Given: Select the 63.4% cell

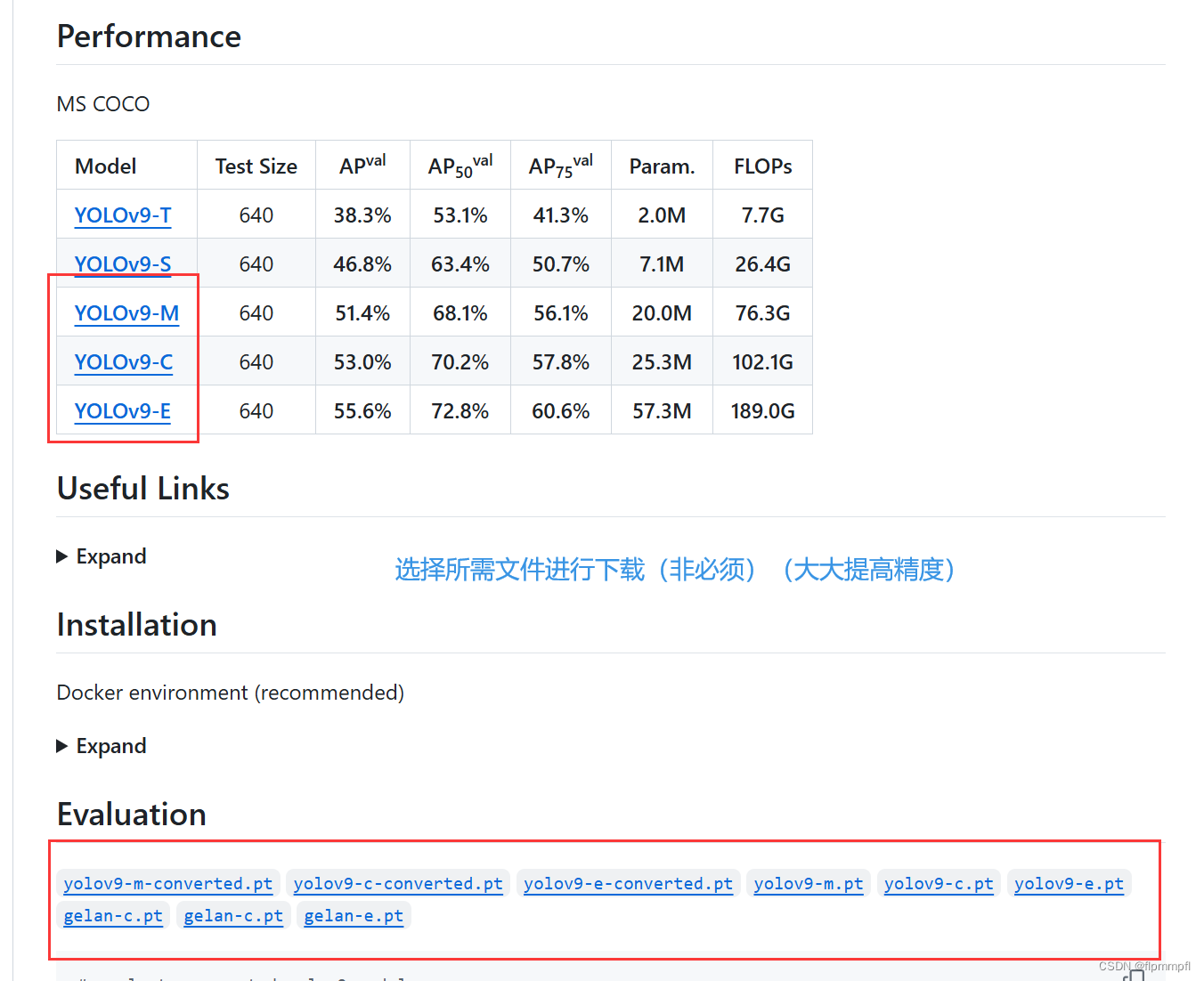Looking at the screenshot, I should [x=460, y=264].
